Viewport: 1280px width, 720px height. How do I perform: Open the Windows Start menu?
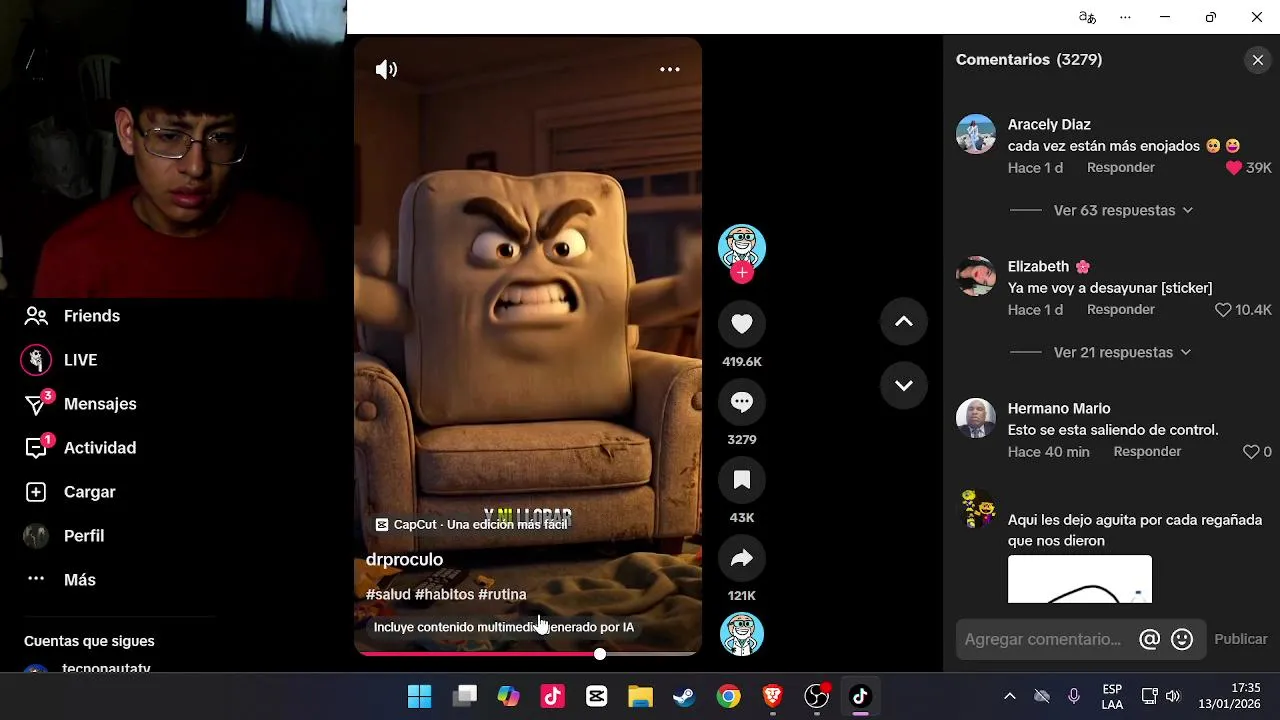click(x=420, y=696)
